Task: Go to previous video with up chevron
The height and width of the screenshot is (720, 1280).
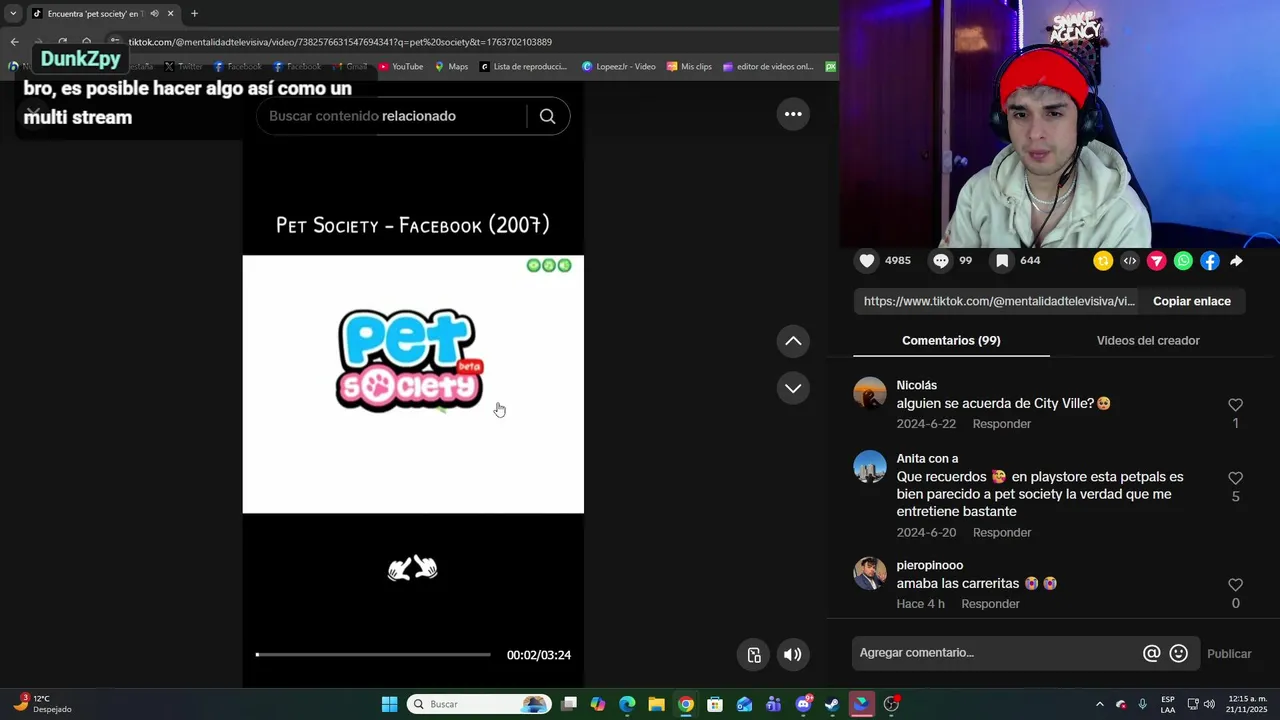Action: [793, 341]
